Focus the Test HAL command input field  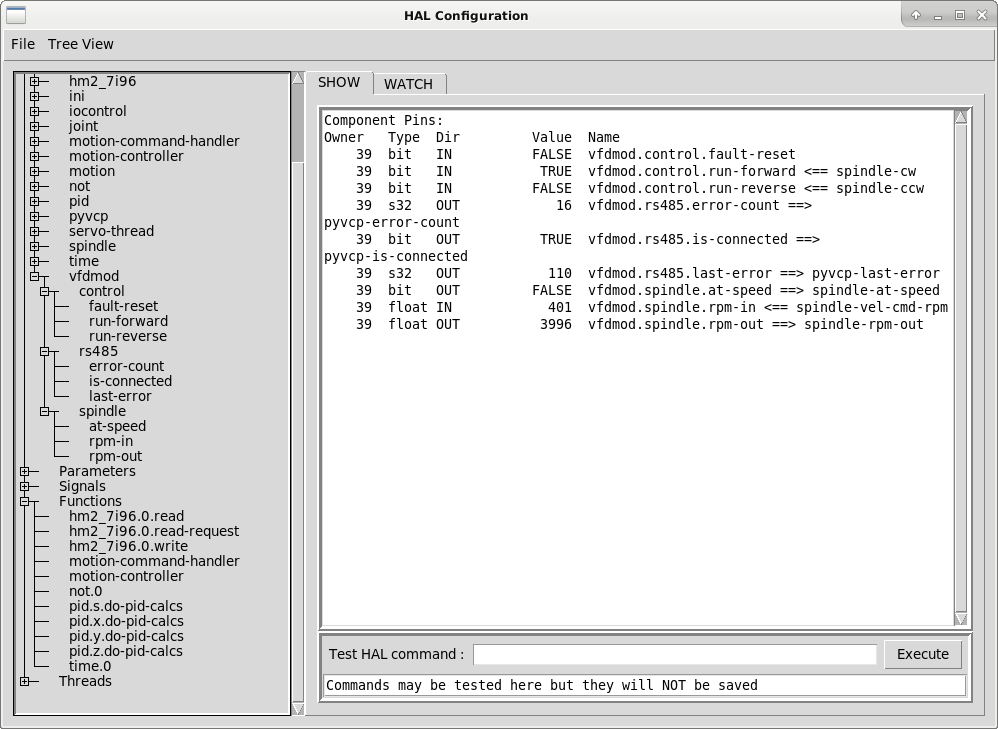point(675,655)
